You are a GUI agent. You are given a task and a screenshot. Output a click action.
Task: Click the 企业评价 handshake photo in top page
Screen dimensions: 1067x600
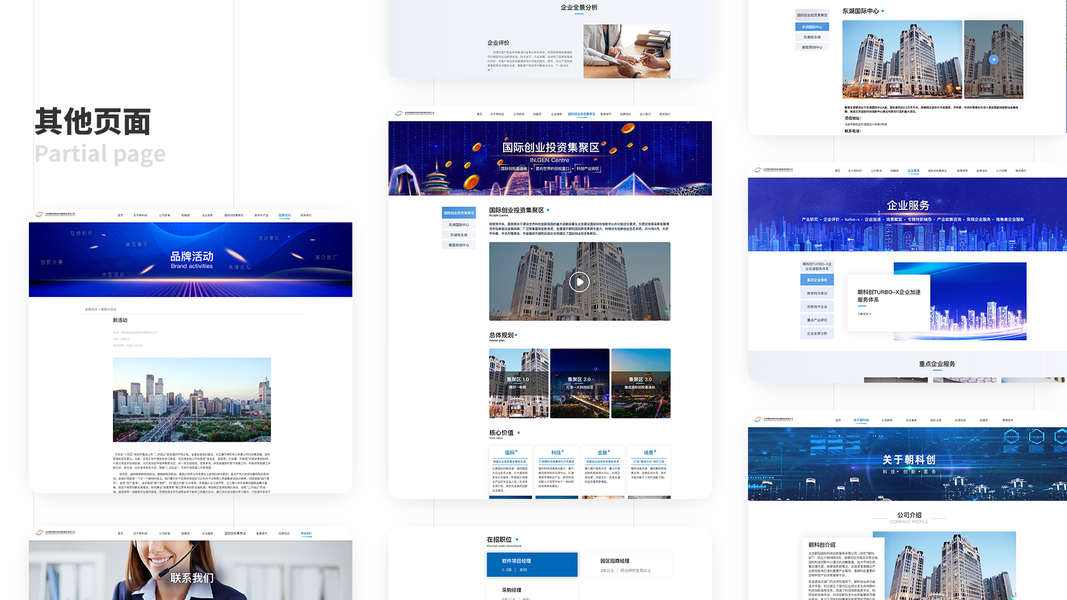tap(627, 52)
